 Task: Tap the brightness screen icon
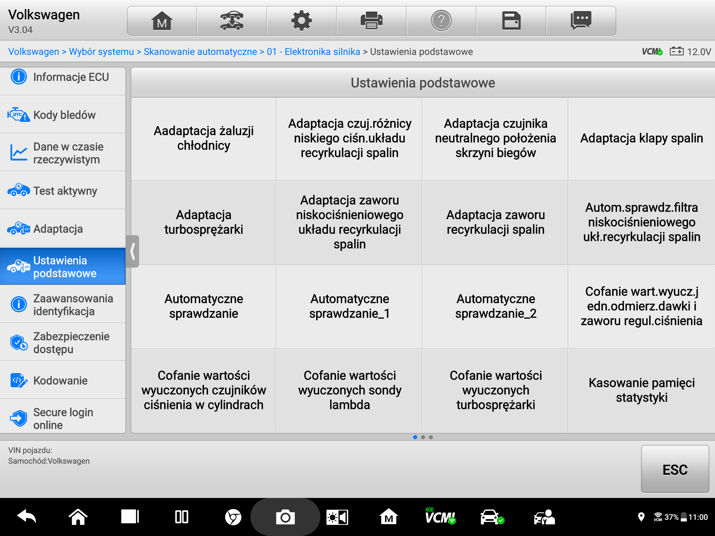pos(337,517)
